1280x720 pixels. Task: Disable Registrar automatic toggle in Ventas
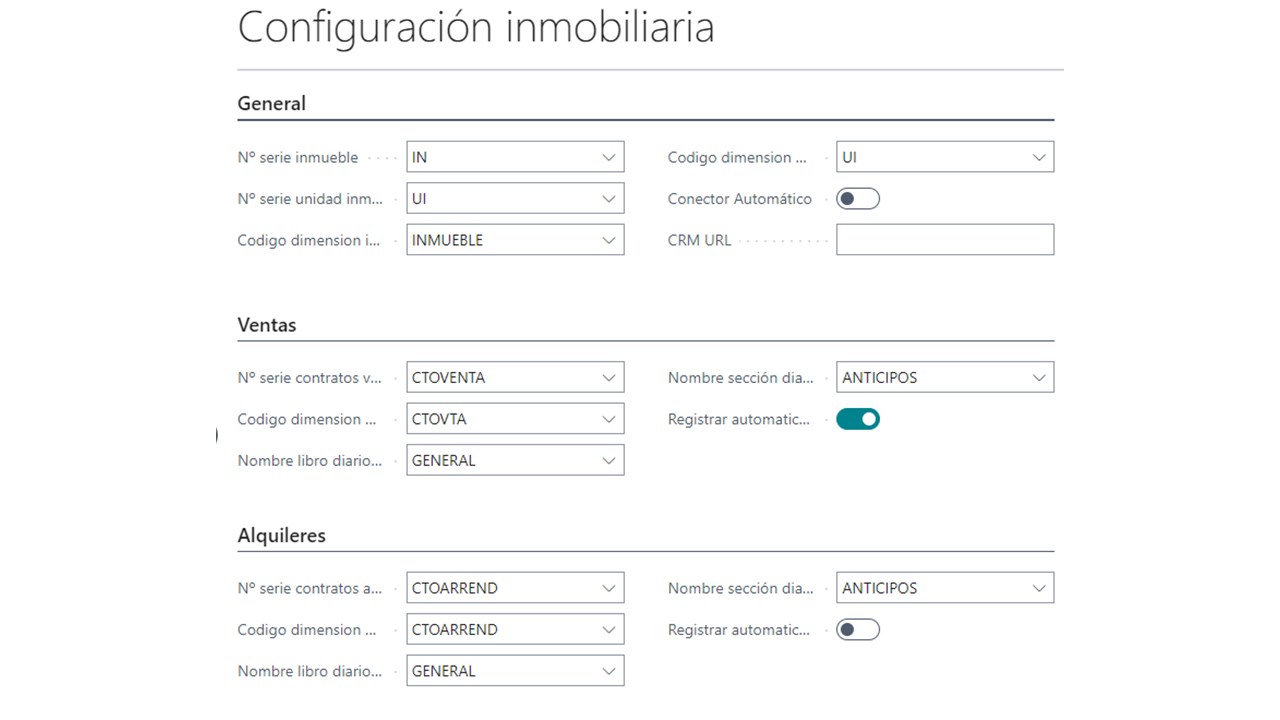point(857,419)
